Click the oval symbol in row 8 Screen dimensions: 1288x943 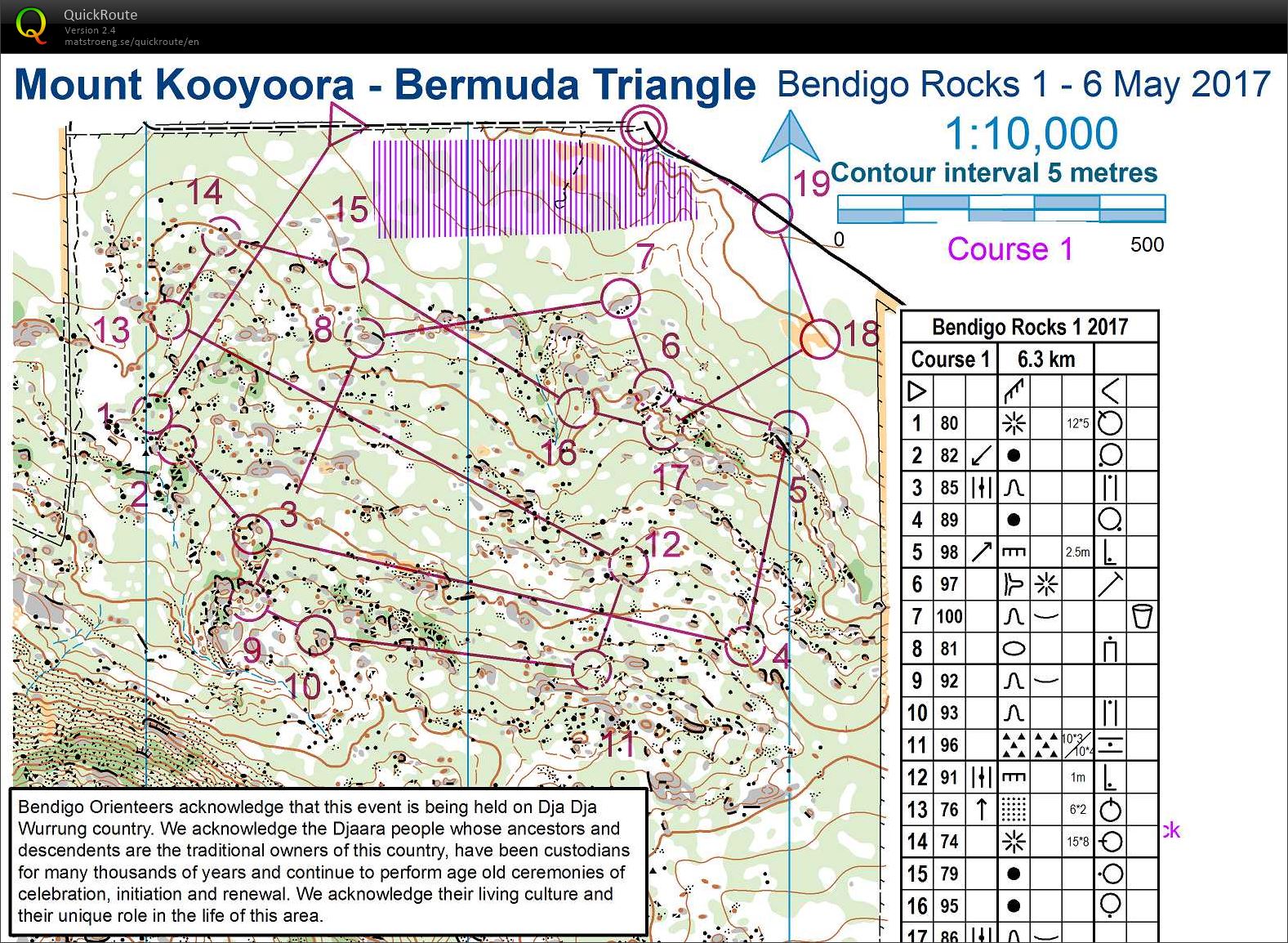pos(1014,649)
